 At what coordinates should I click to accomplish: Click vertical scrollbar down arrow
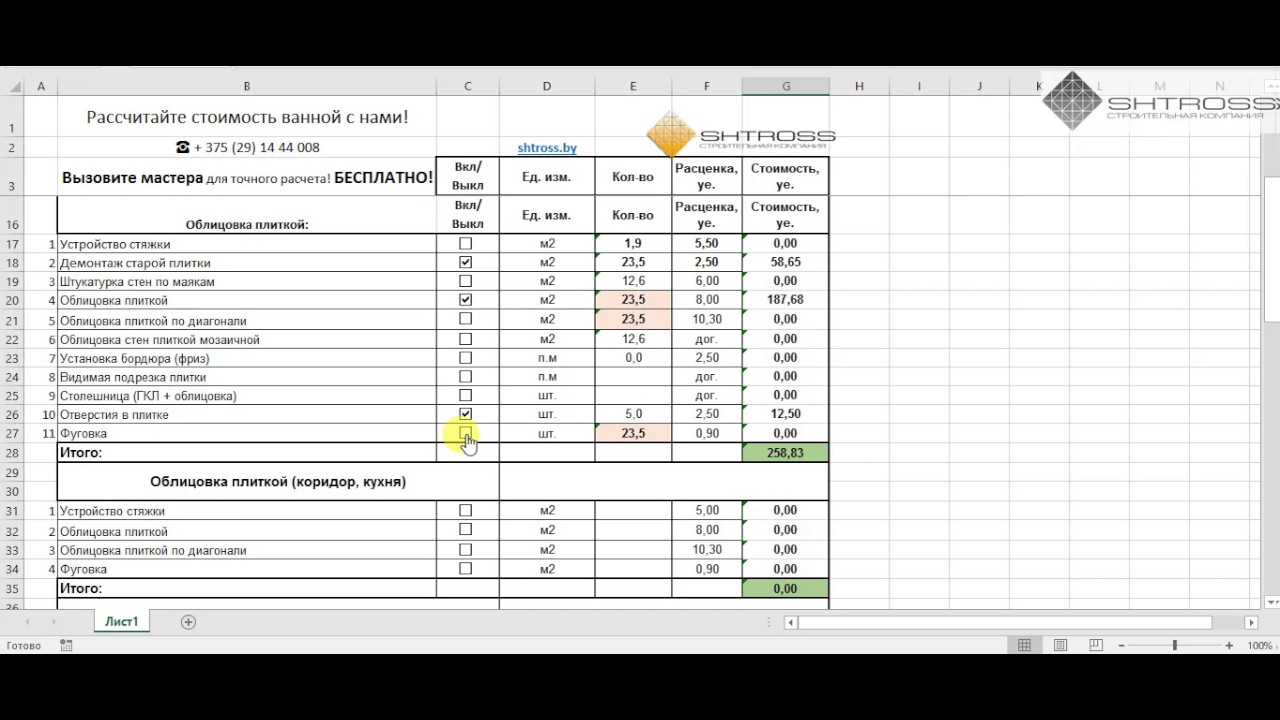[1272, 601]
